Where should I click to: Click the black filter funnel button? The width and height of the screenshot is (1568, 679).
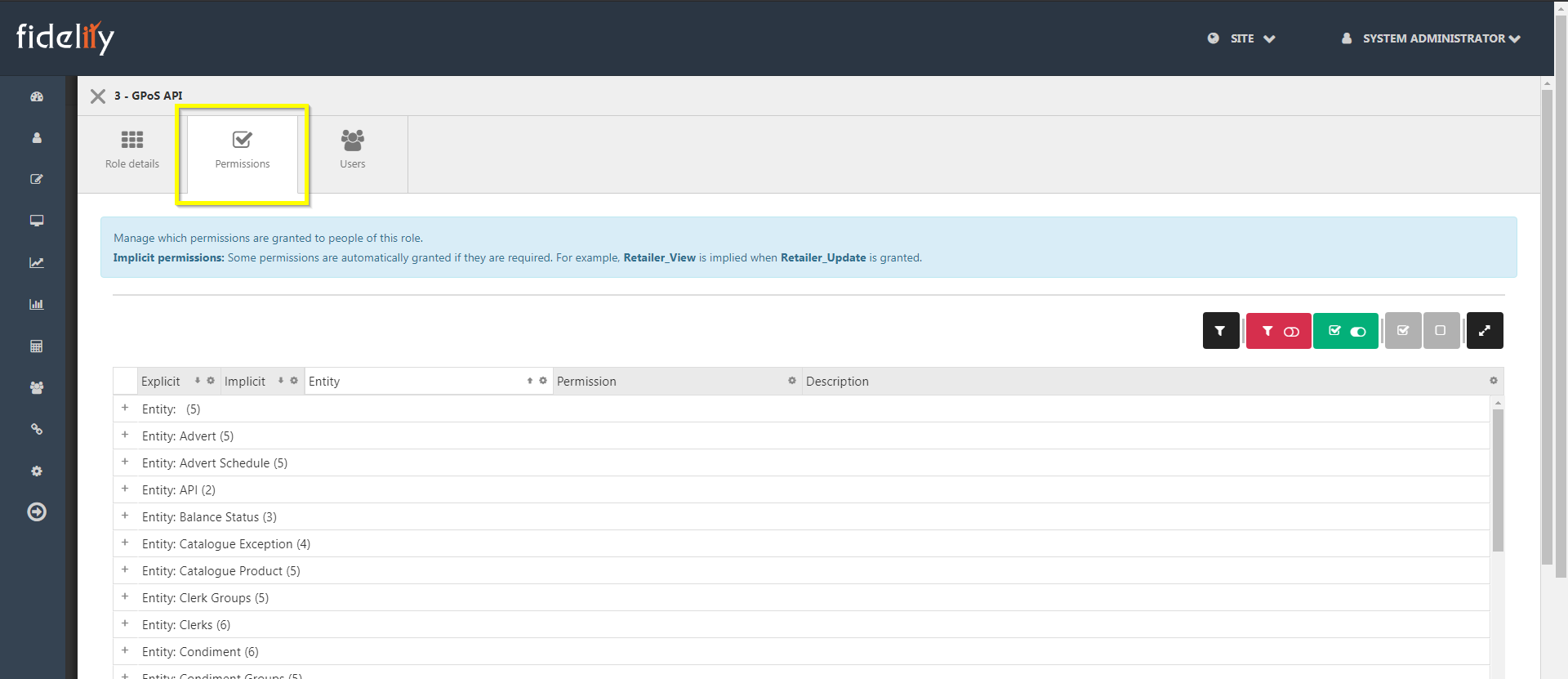click(1221, 331)
